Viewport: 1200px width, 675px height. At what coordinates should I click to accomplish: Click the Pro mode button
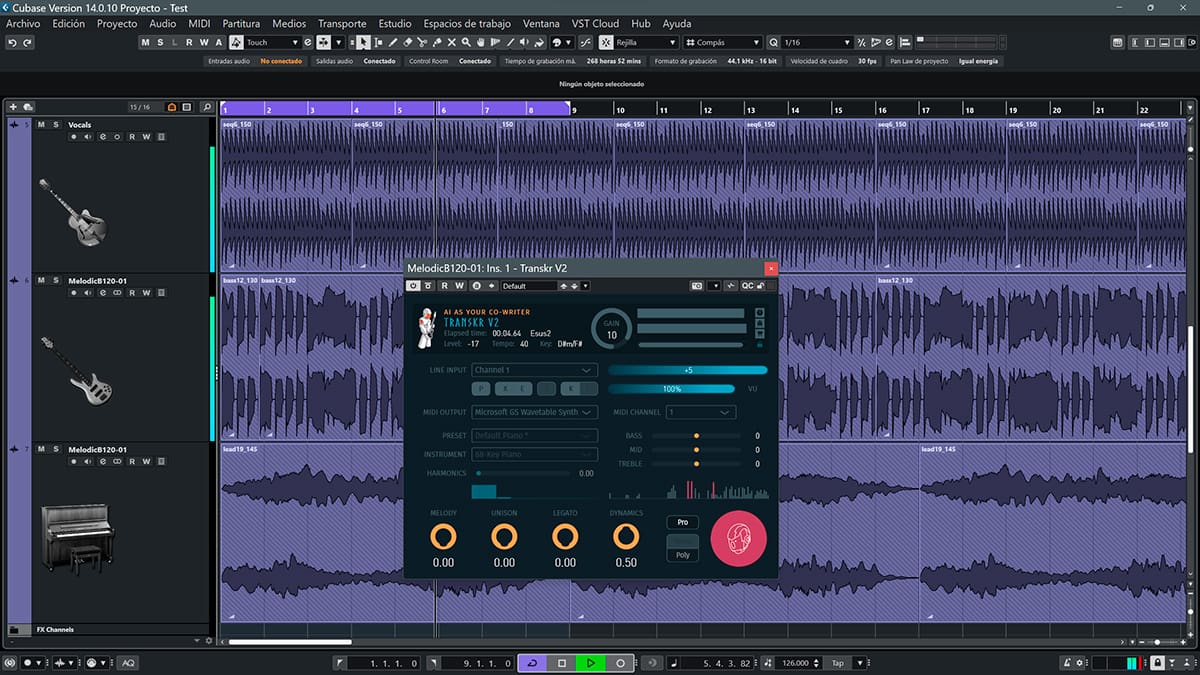tap(683, 522)
